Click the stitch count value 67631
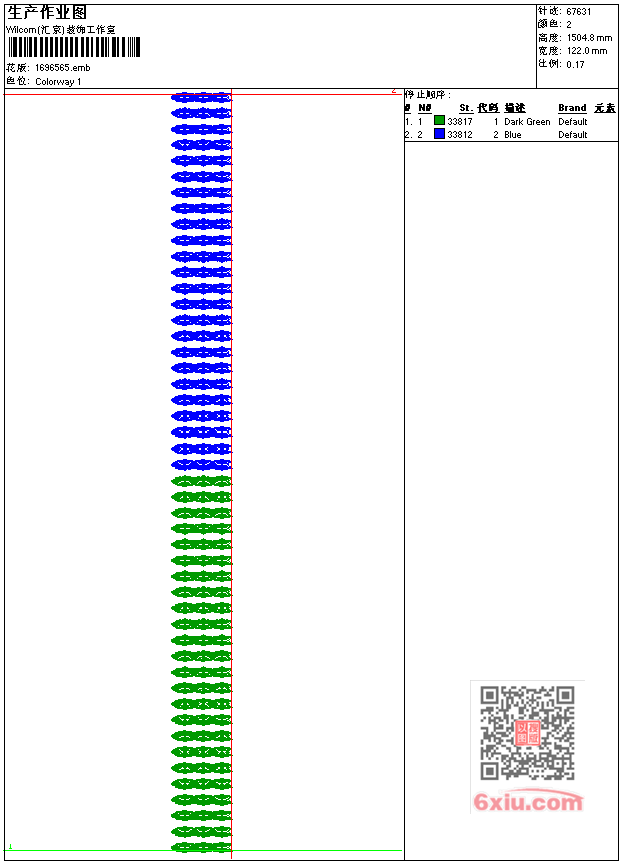 pyautogui.click(x=579, y=12)
